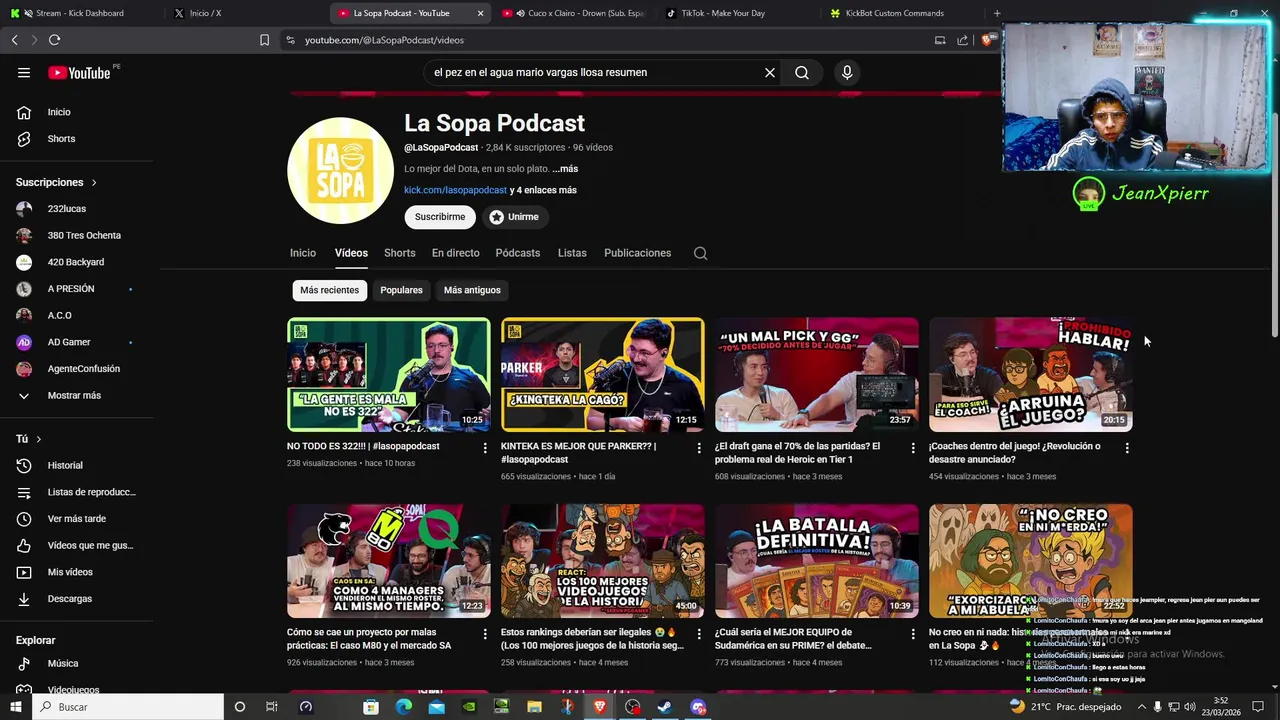Show hidden system tray icons
The image size is (1280, 720).
click(x=1141, y=707)
